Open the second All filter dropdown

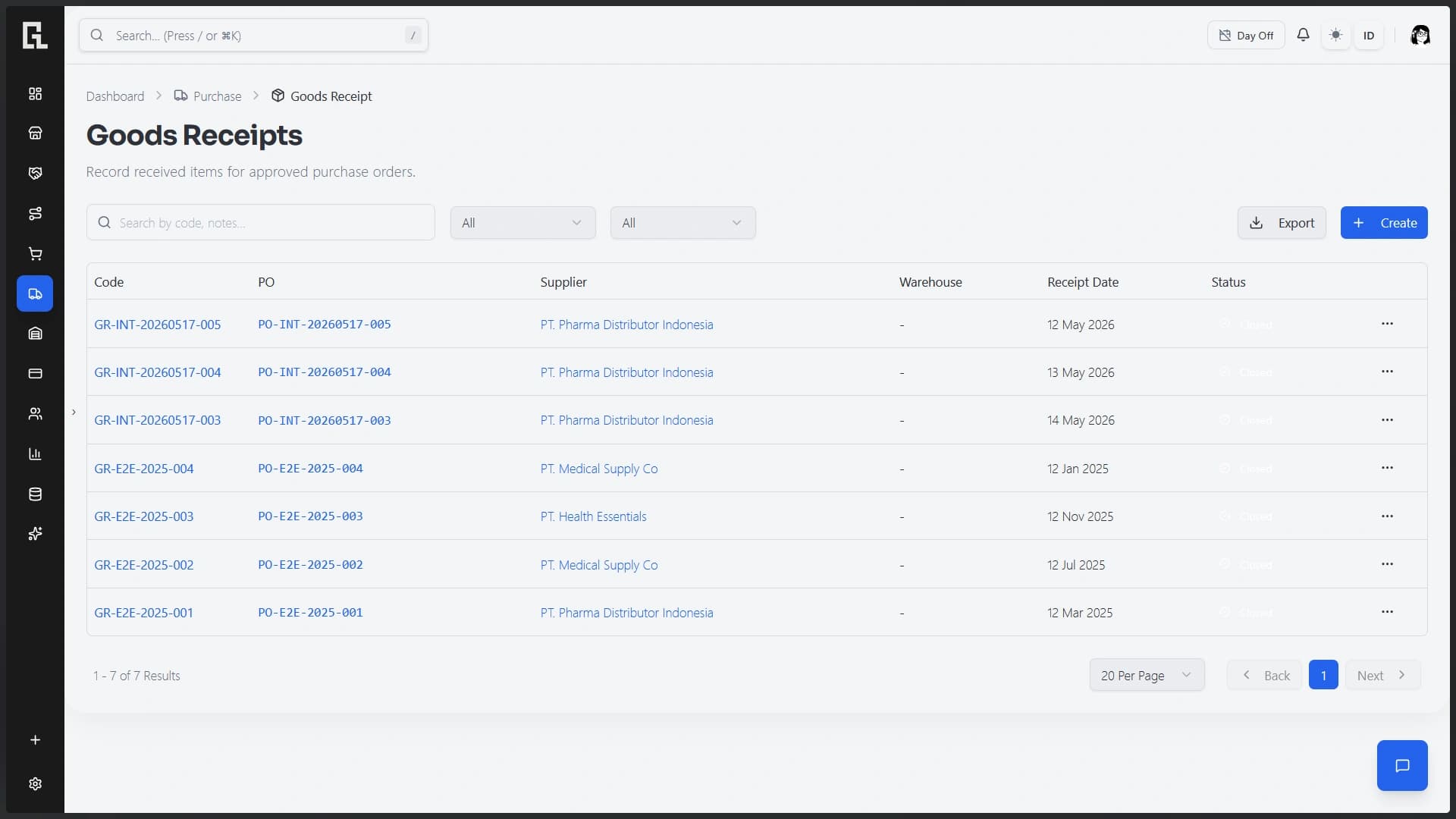click(682, 223)
